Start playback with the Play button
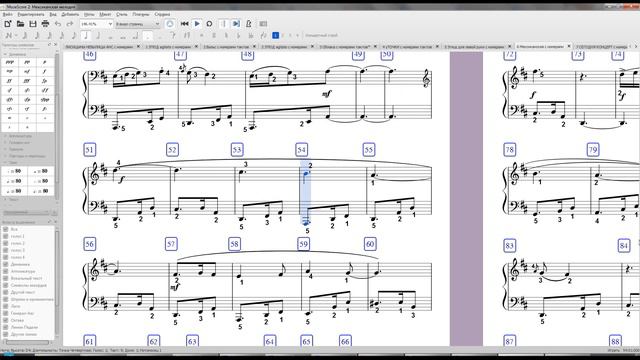The height and width of the screenshot is (360, 640). (197, 24)
